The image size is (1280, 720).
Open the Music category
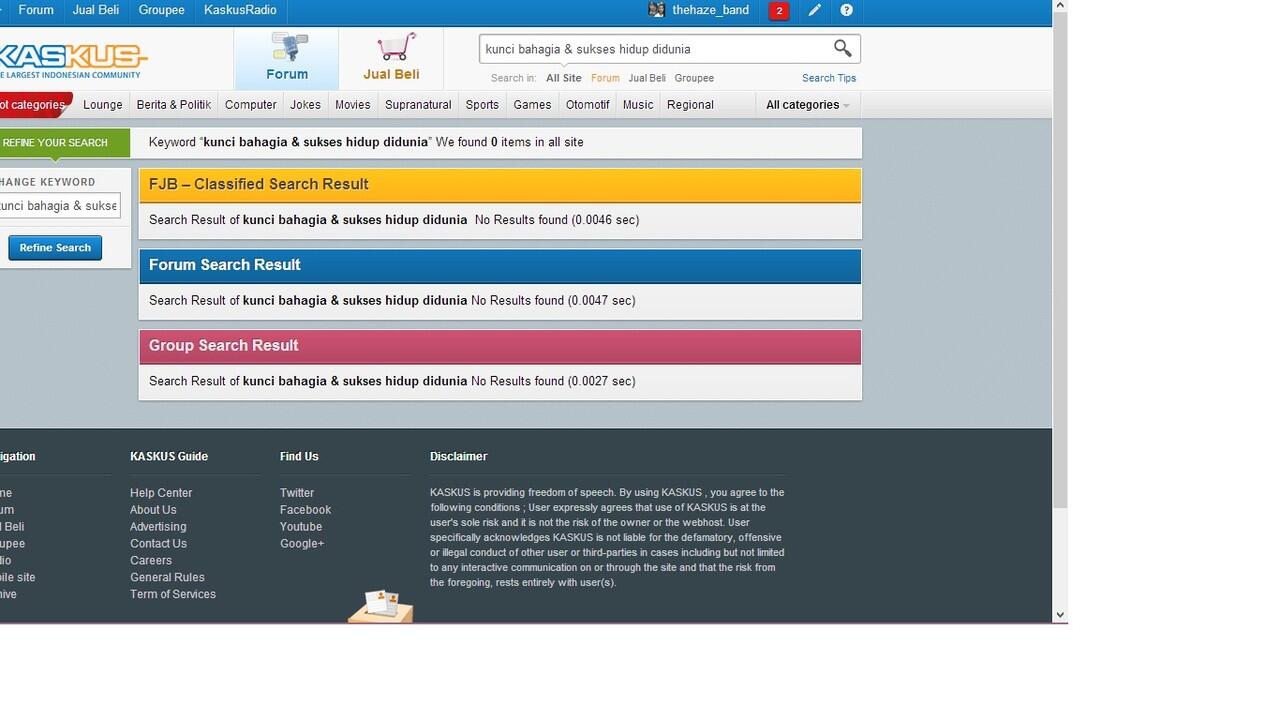638,105
